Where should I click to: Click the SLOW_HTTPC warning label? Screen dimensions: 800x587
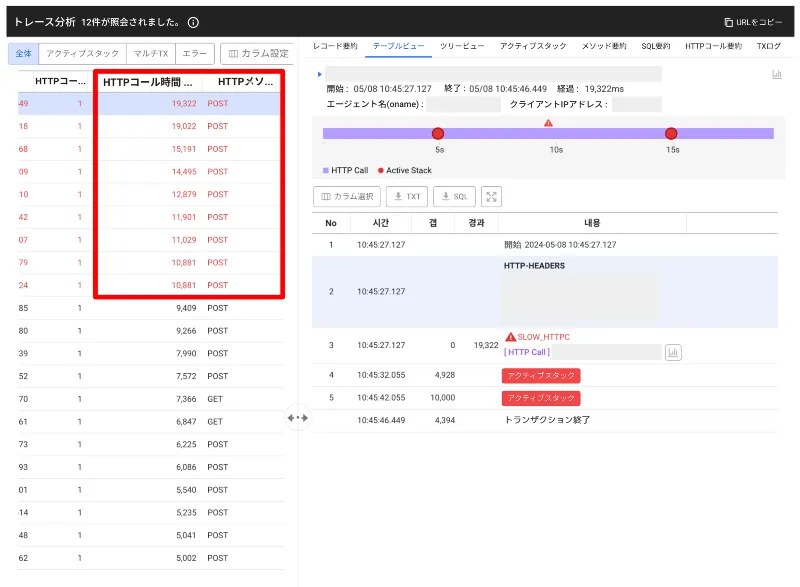point(537,337)
